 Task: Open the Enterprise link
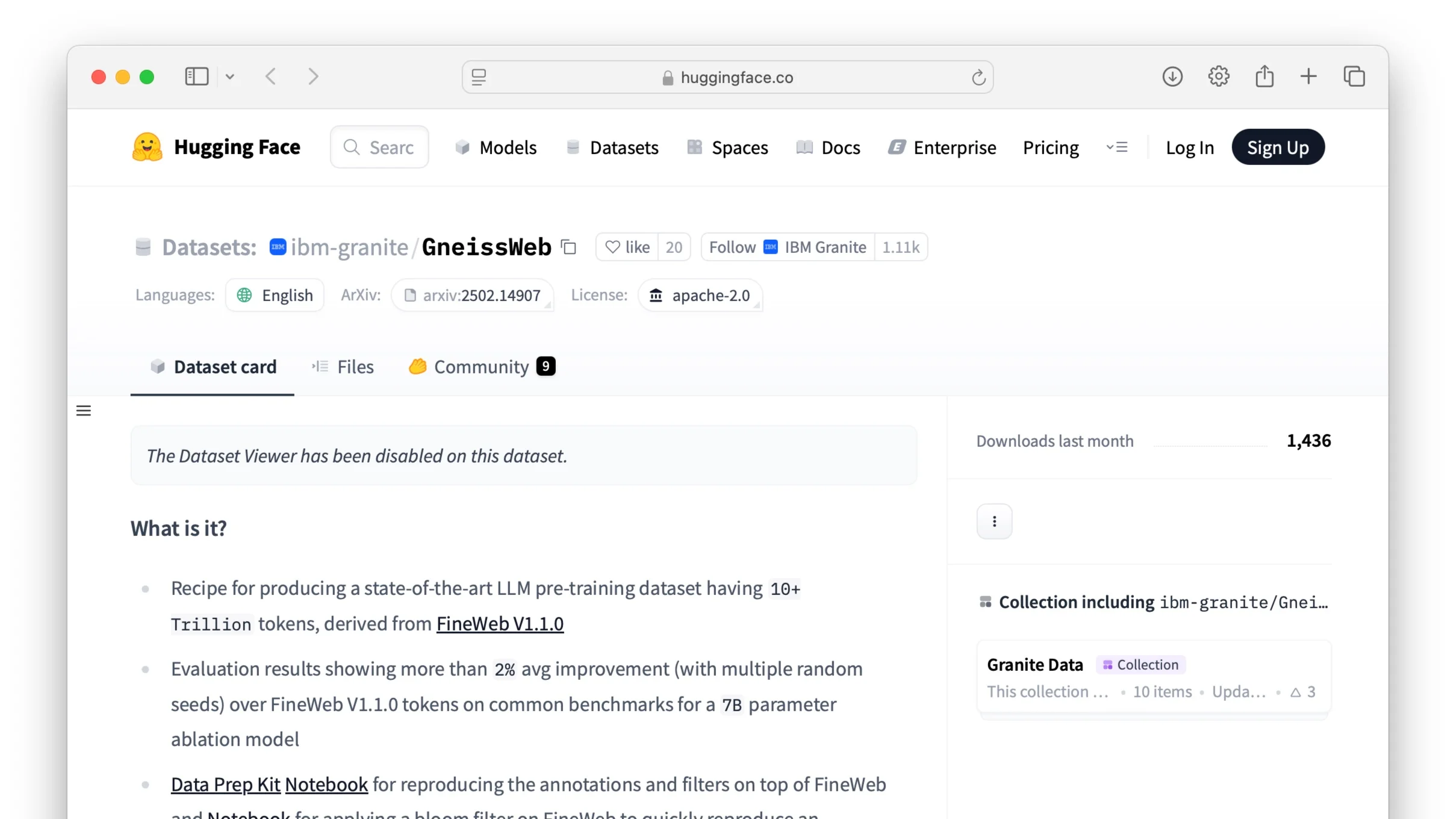pos(942,148)
